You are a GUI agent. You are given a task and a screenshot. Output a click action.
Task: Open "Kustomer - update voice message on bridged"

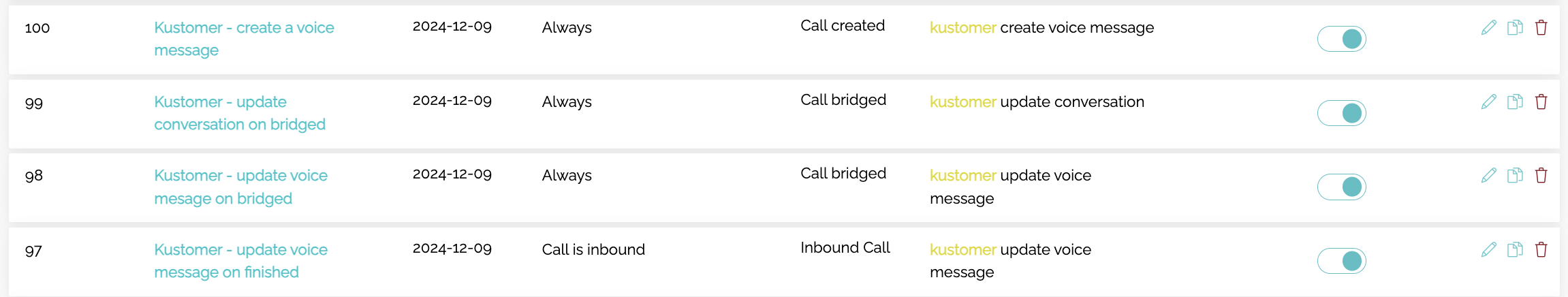[240, 187]
